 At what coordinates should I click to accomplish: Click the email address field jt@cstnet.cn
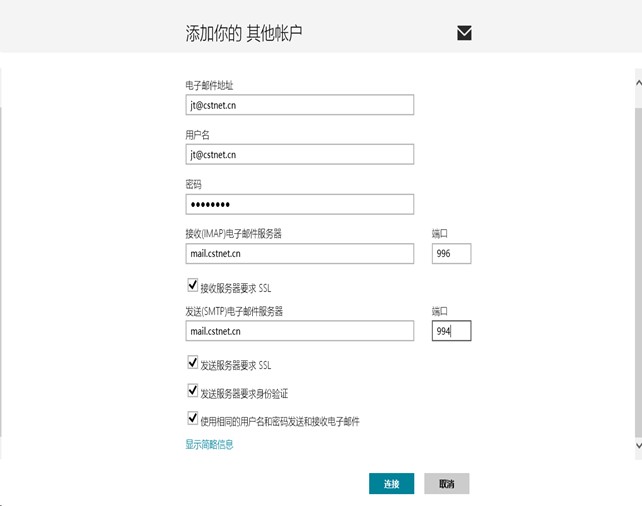[300, 105]
